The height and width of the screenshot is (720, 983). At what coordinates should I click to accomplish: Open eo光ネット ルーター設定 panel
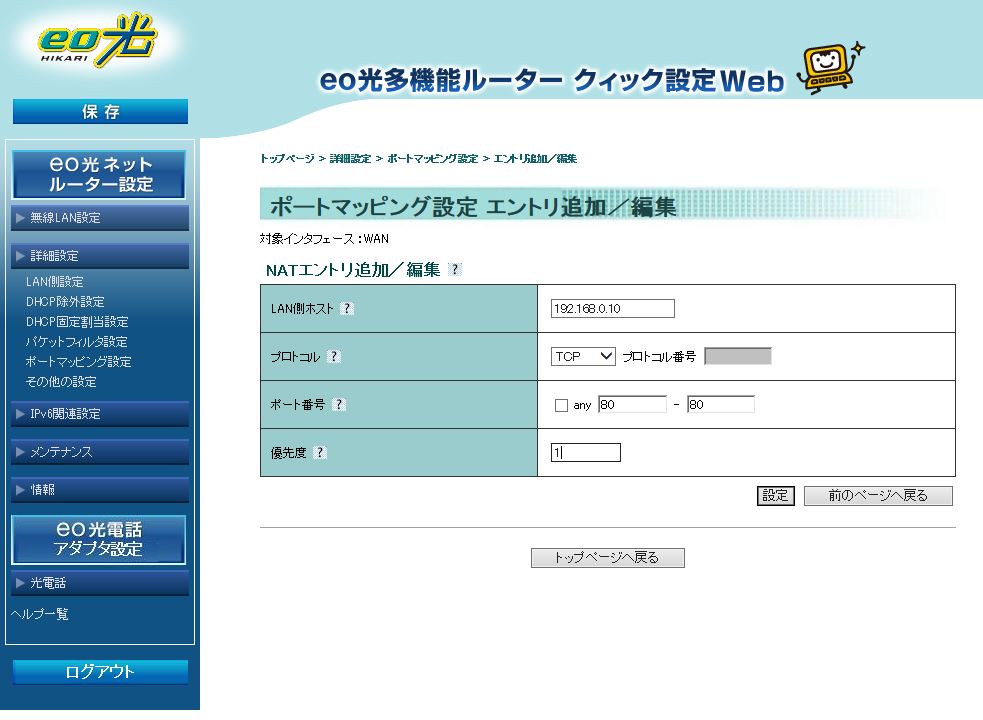(99, 174)
